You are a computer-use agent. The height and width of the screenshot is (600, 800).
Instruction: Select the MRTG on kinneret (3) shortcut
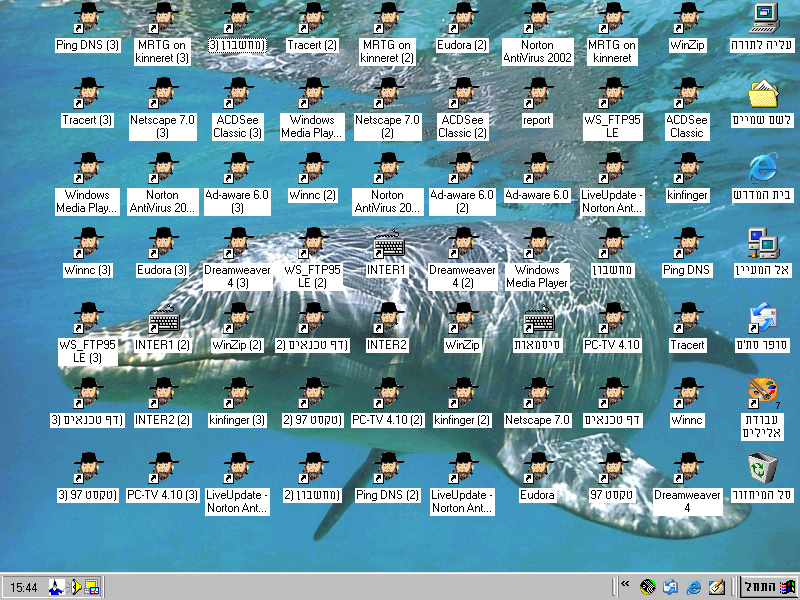click(162, 34)
